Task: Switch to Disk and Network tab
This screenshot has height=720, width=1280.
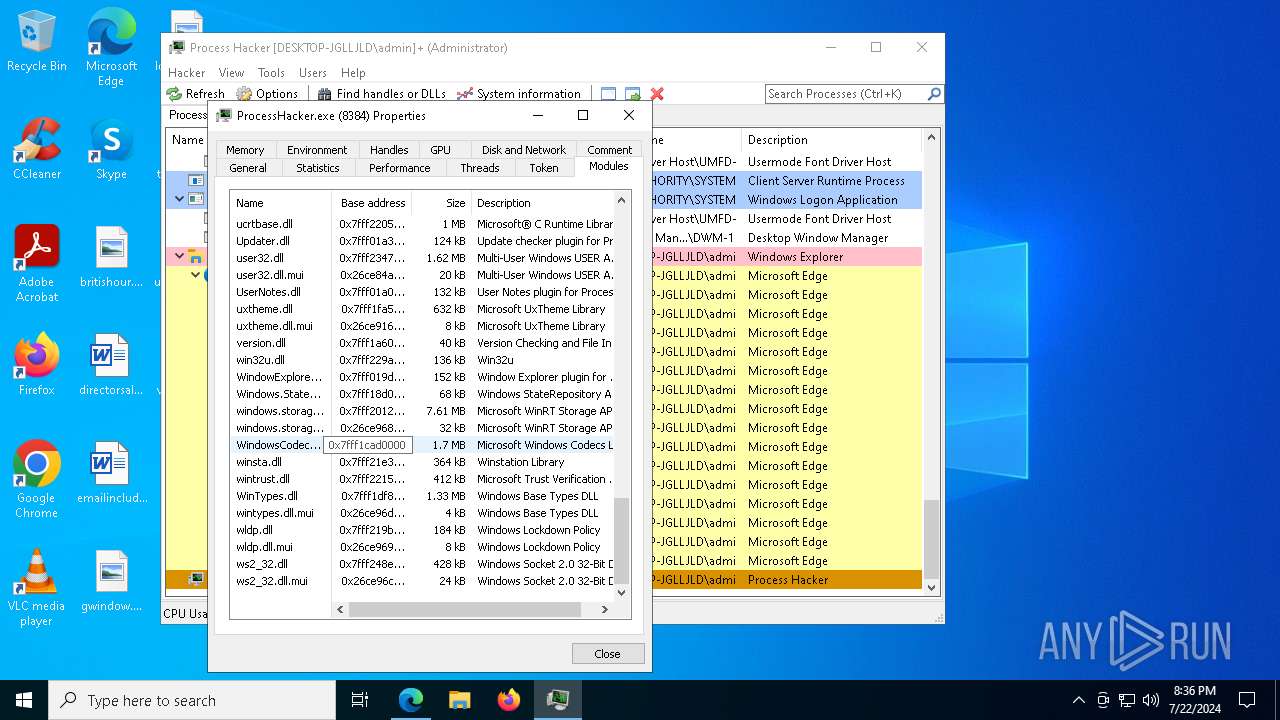Action: pos(524,150)
